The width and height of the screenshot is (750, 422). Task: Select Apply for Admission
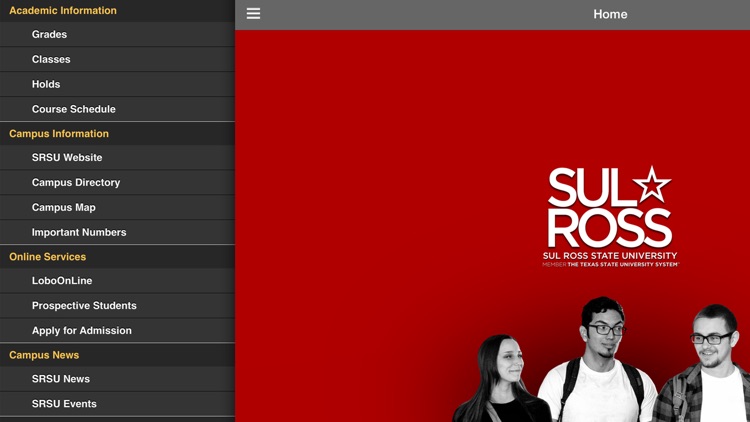117,331
